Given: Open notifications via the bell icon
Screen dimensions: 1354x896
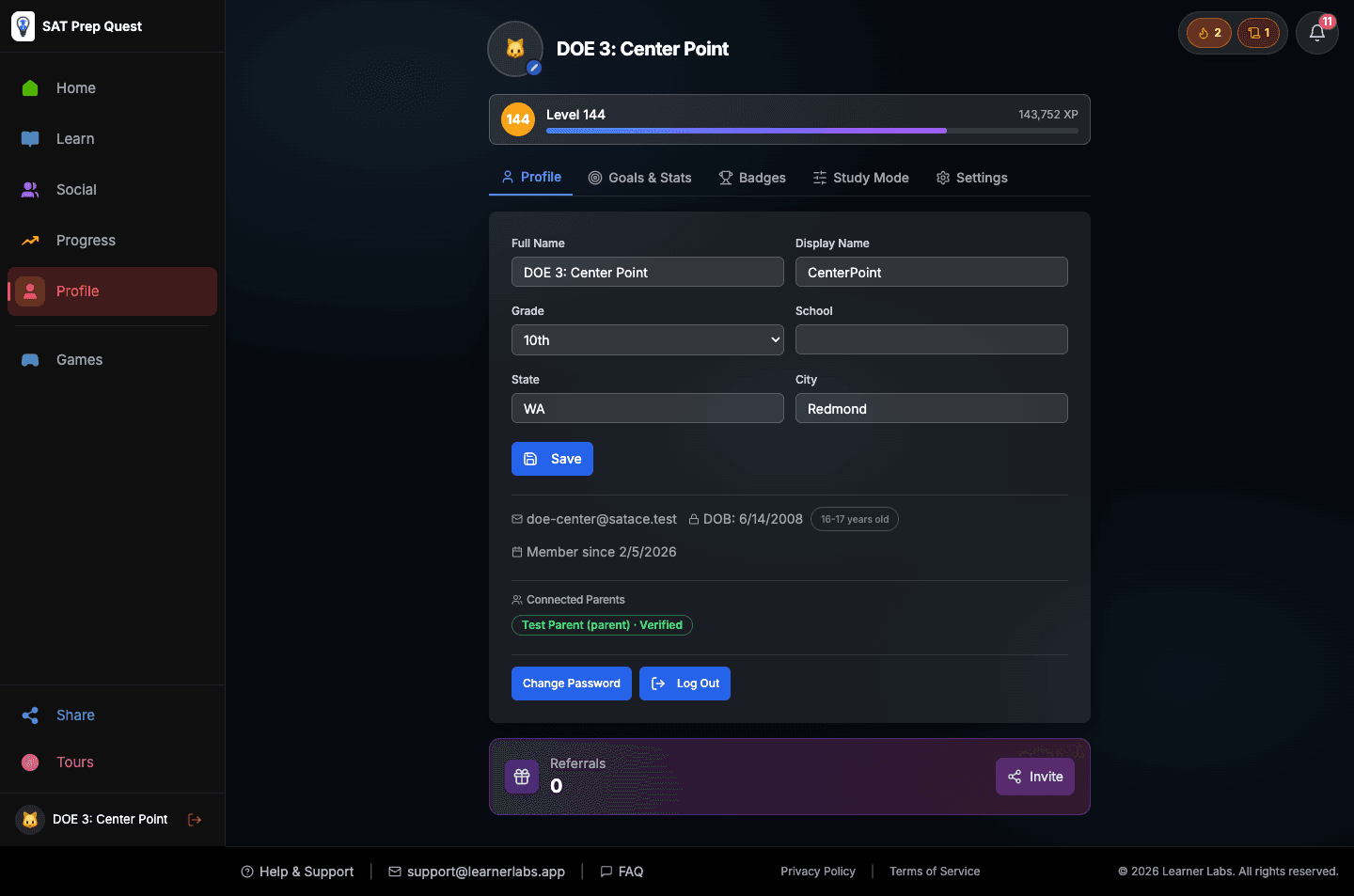Looking at the screenshot, I should click(x=1316, y=32).
